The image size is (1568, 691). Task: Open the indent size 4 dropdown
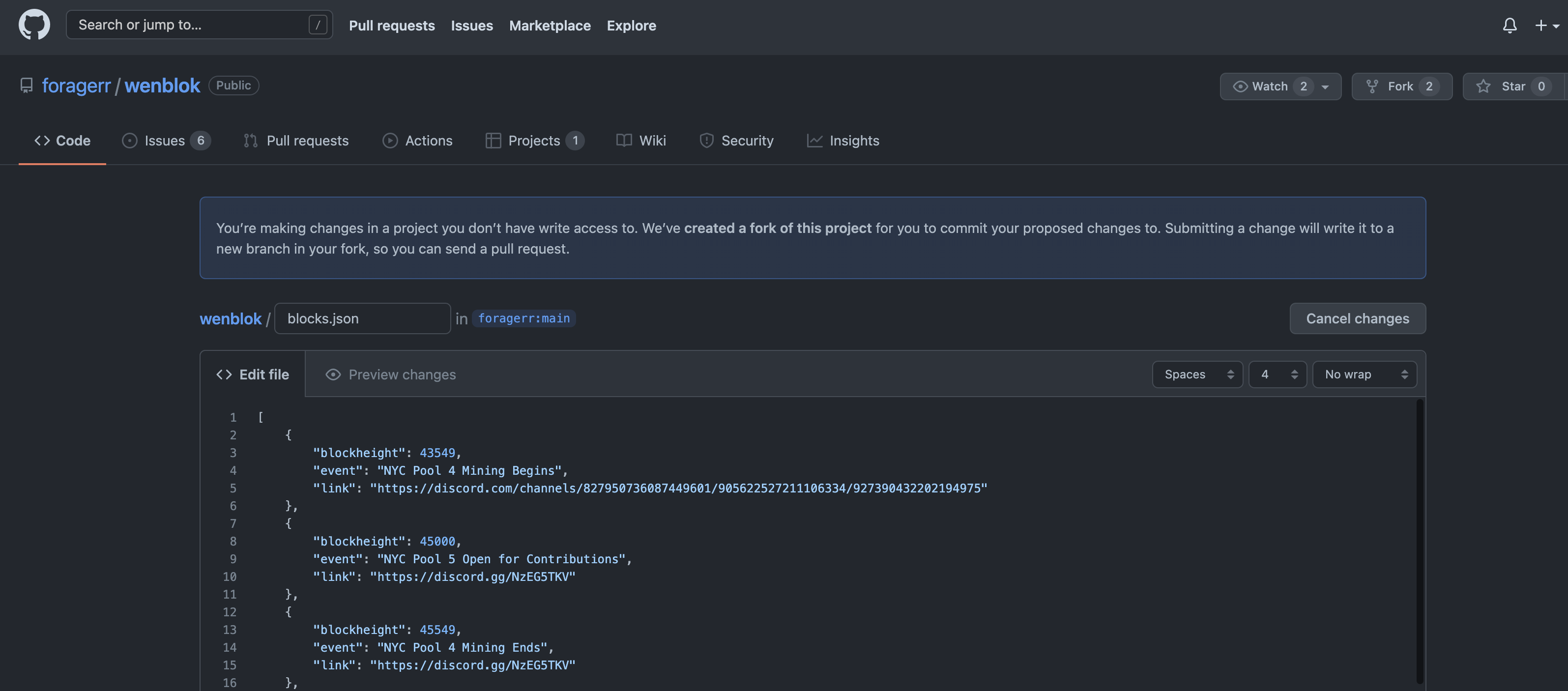coord(1277,374)
